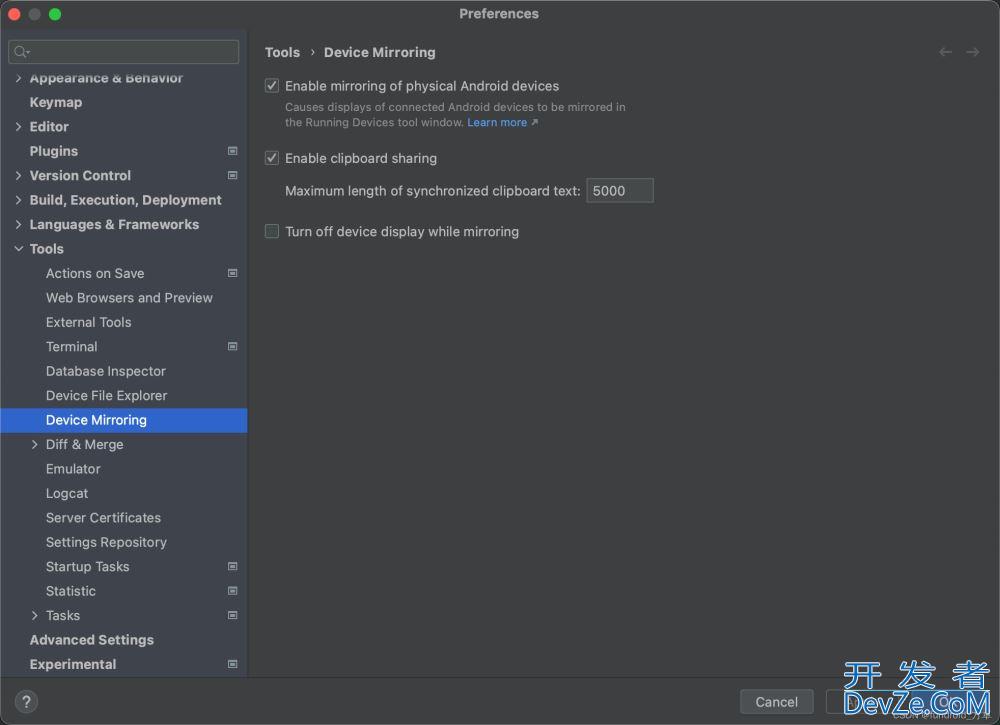Click project-level icon next to Experimental

pos(233,664)
